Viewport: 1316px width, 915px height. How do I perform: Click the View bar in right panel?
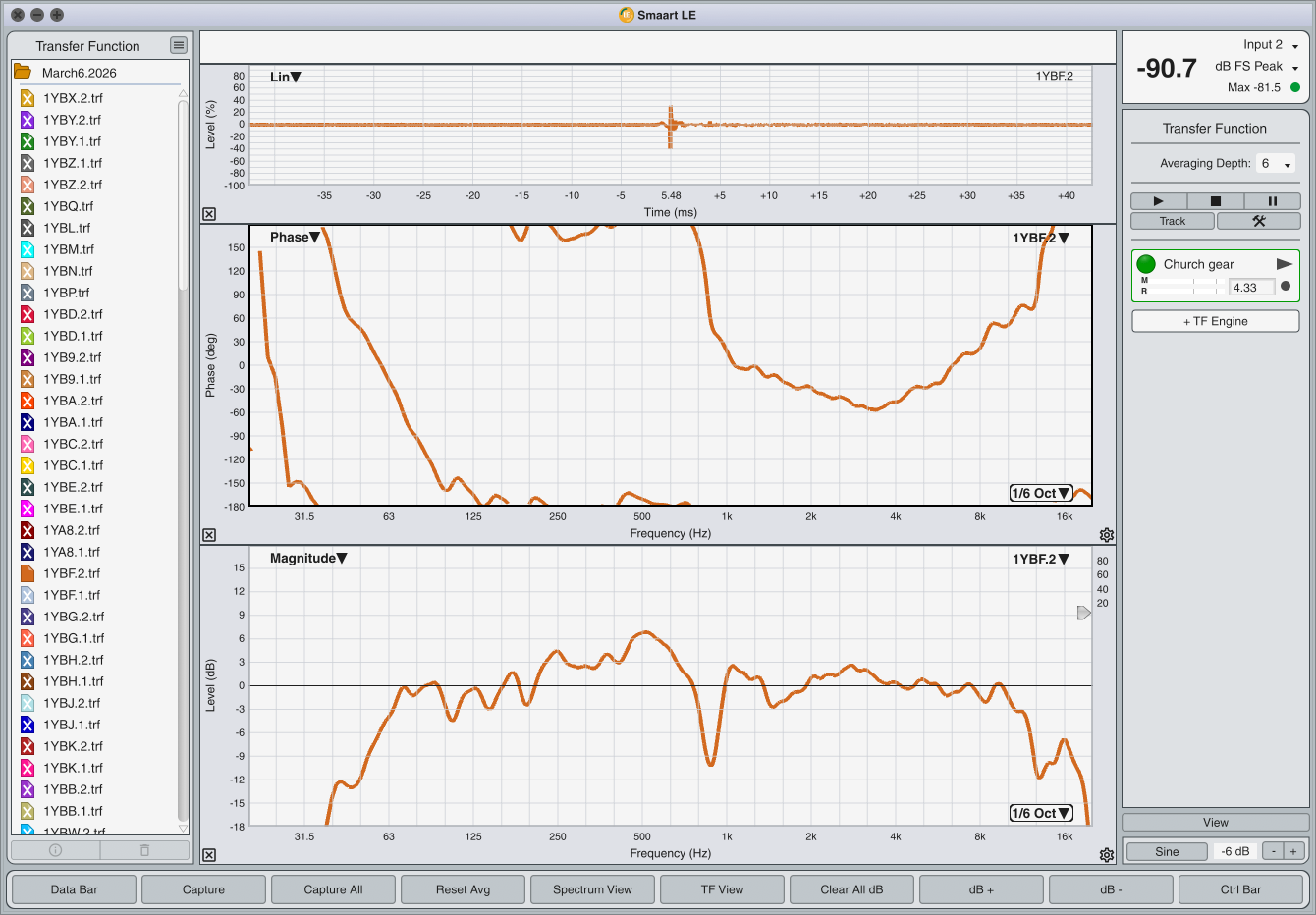[1216, 823]
